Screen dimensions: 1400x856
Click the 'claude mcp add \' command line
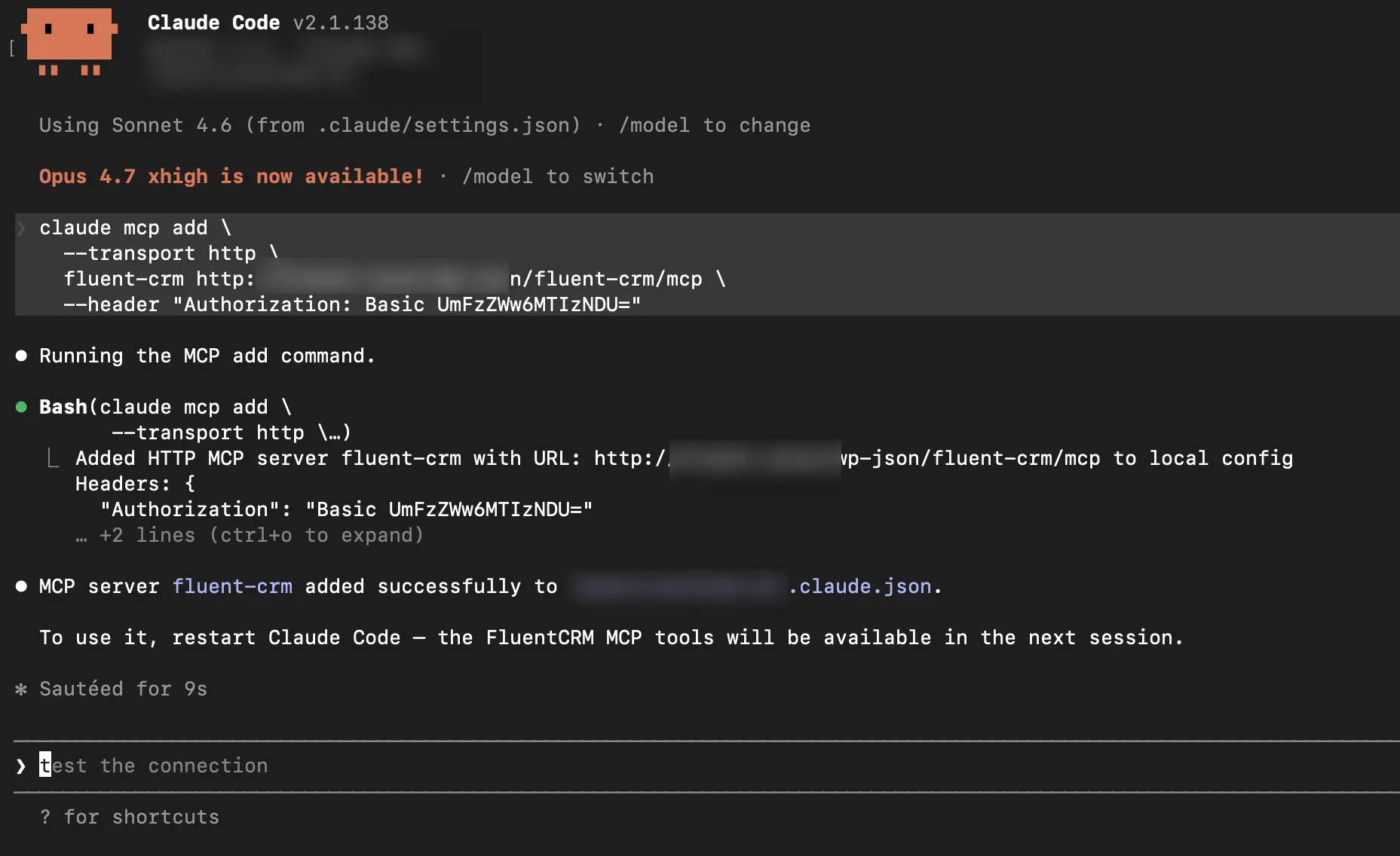pos(136,228)
